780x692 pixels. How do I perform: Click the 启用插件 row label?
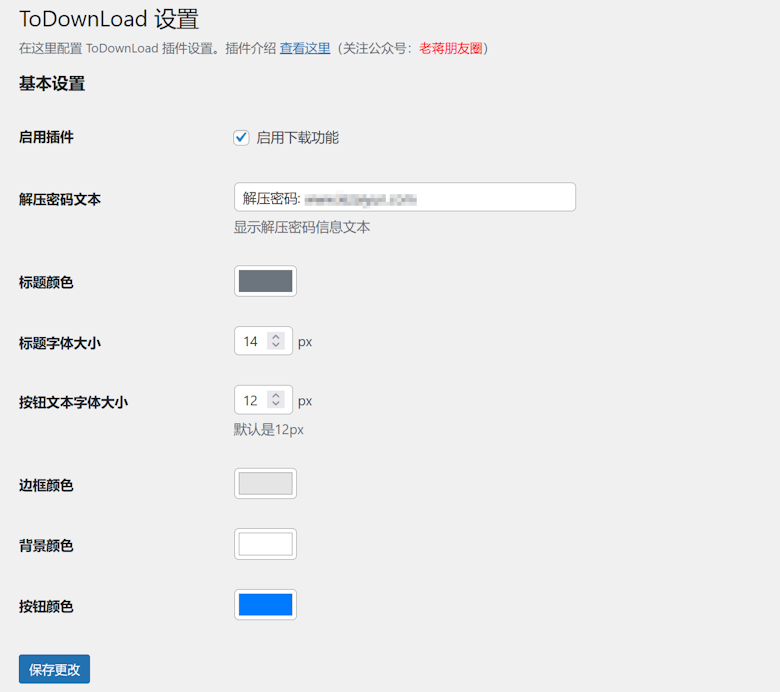tap(46, 137)
